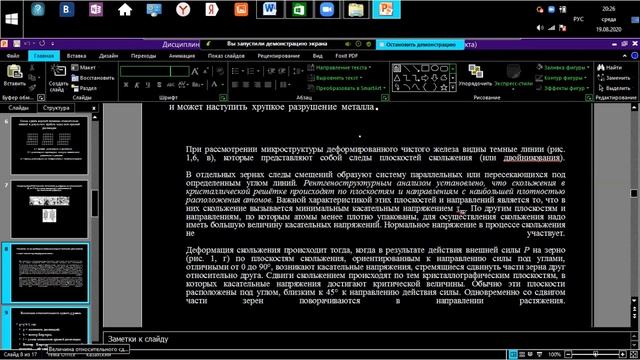Viewport: 640px width, 360px height.
Task: Open Zoom app in taskbar
Action: pos(327,9)
